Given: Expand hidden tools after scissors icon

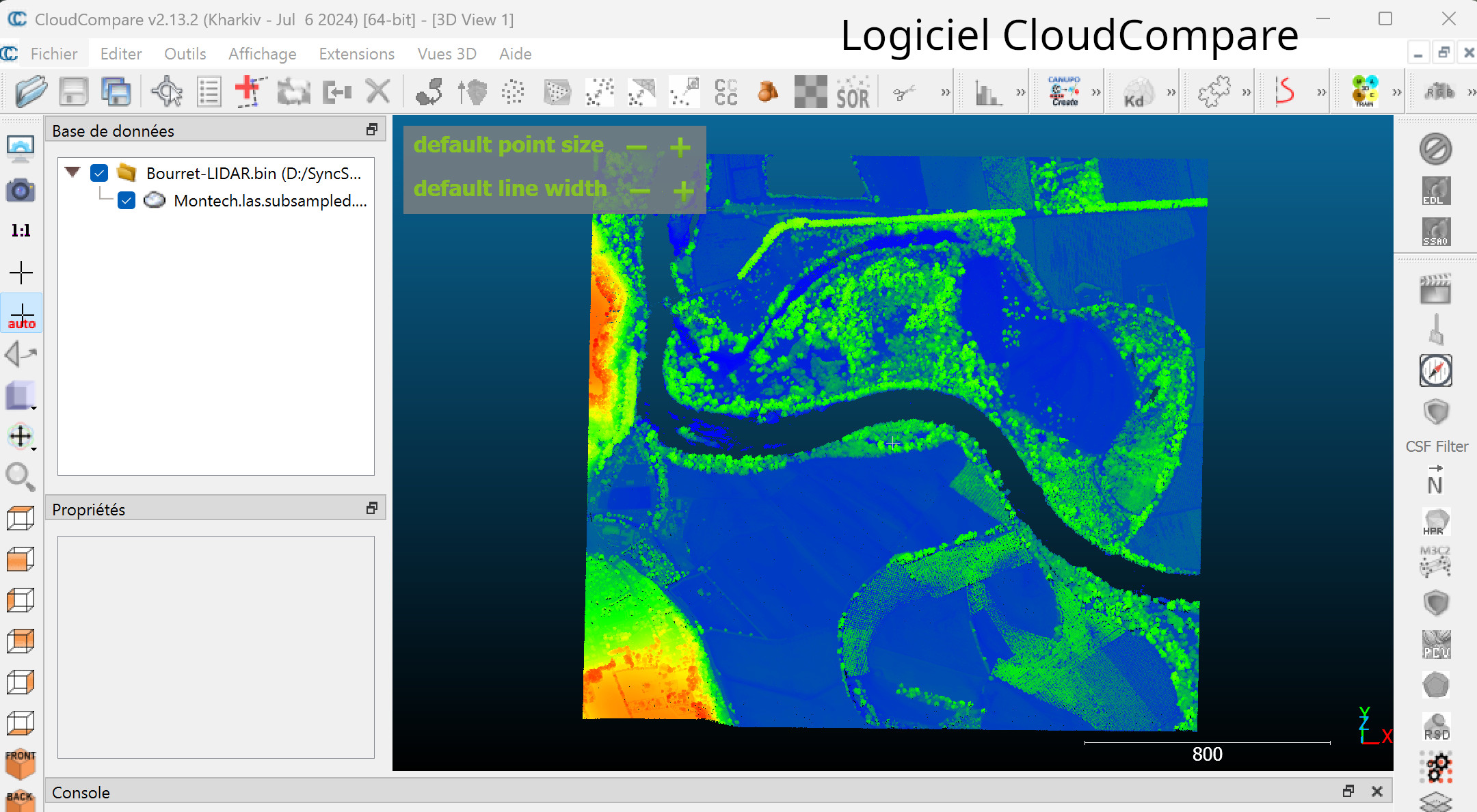Looking at the screenshot, I should click(945, 92).
